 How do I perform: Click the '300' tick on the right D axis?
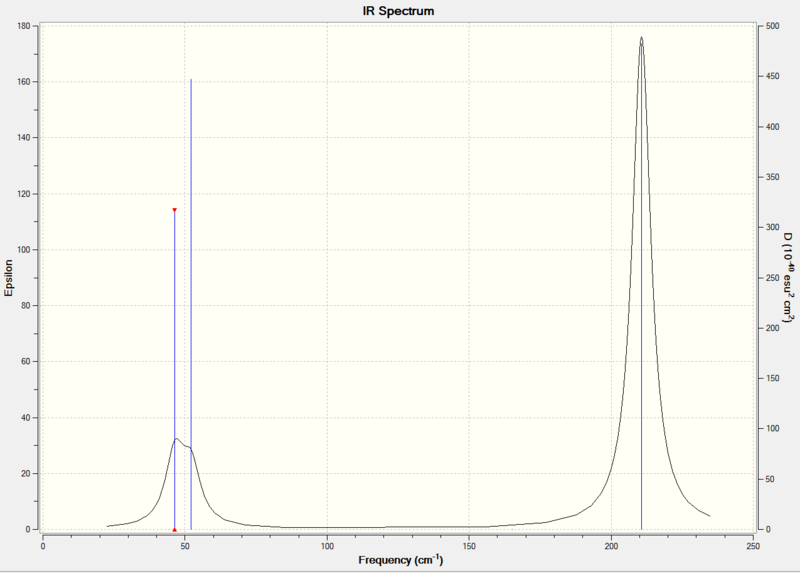[x=772, y=227]
